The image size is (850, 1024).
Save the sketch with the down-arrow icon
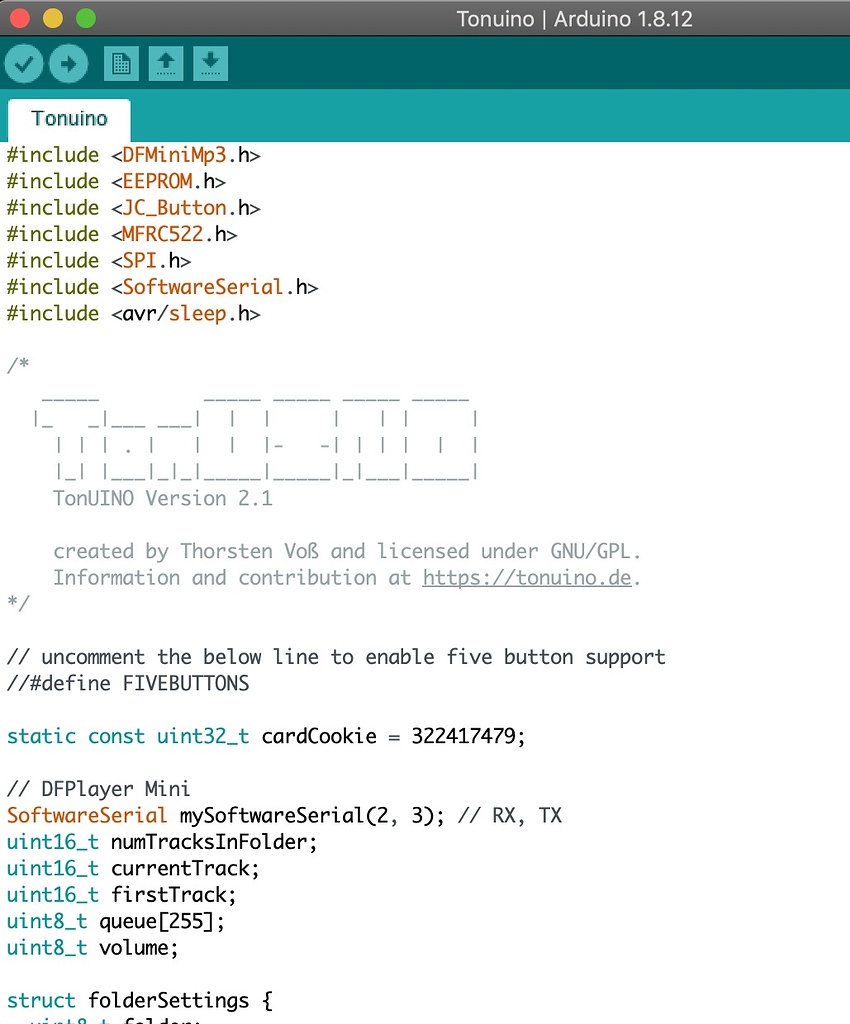tap(210, 64)
